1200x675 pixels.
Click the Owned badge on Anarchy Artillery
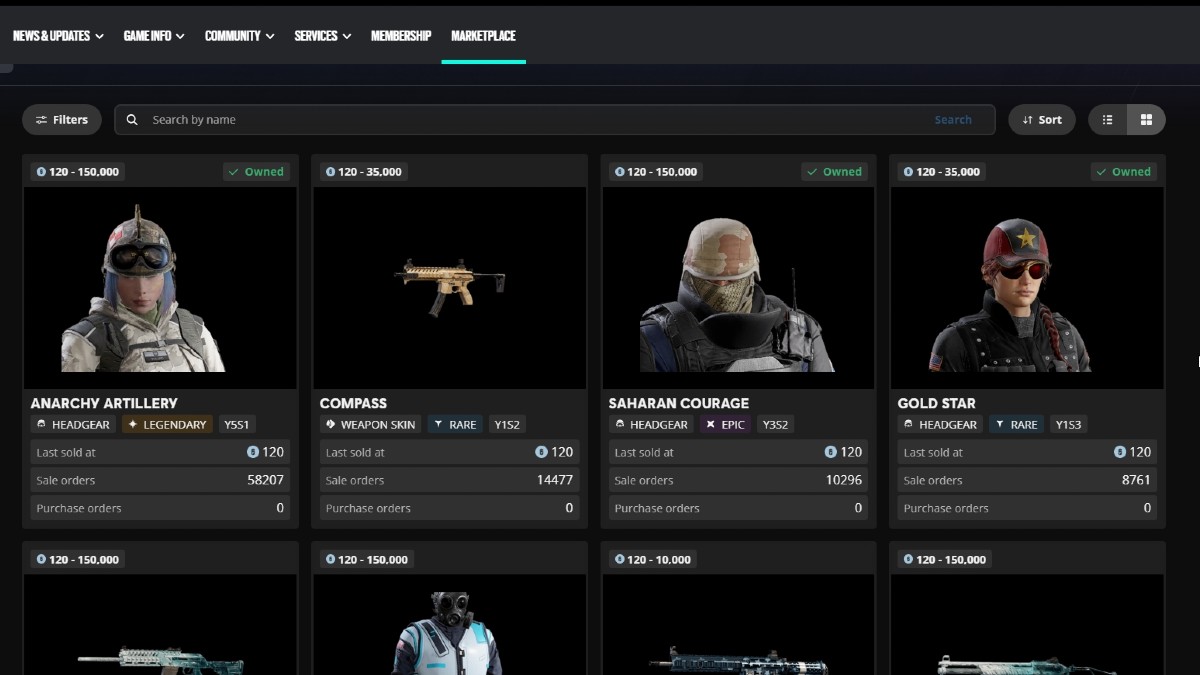pos(257,171)
